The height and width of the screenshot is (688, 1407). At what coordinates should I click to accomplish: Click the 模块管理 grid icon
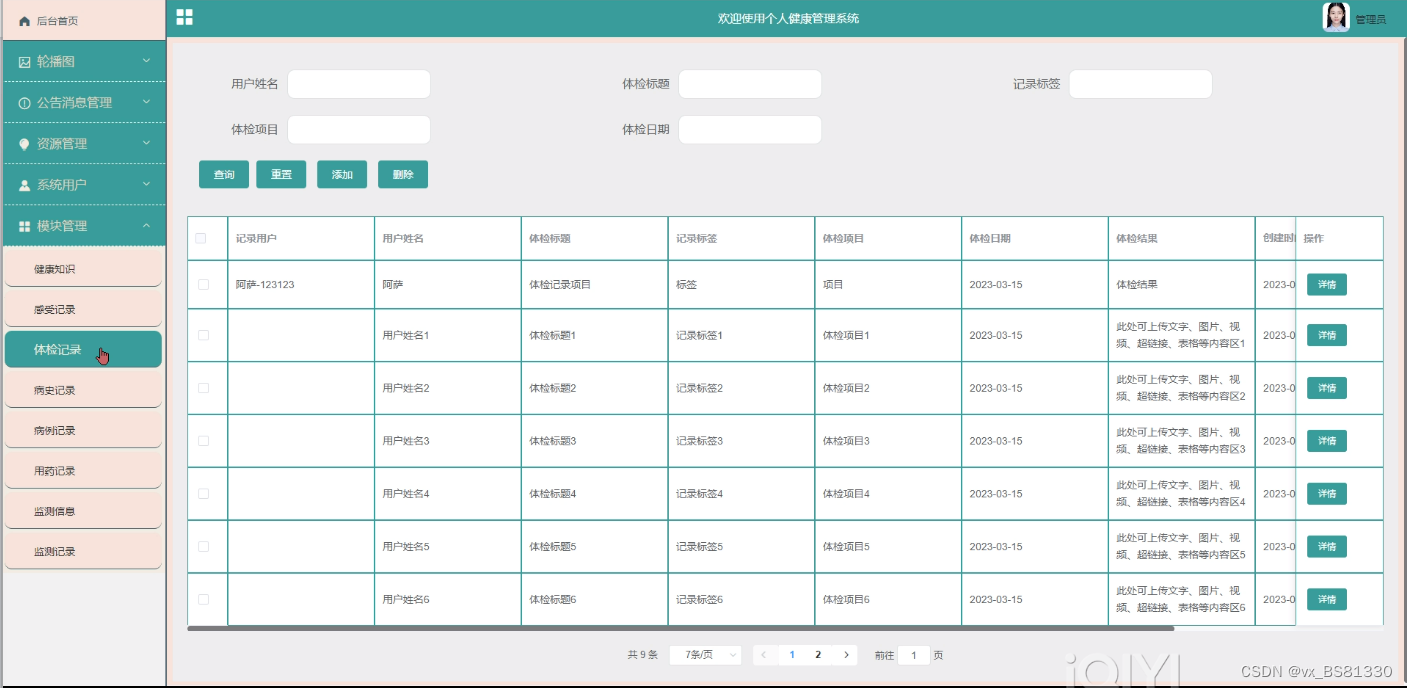pos(25,226)
